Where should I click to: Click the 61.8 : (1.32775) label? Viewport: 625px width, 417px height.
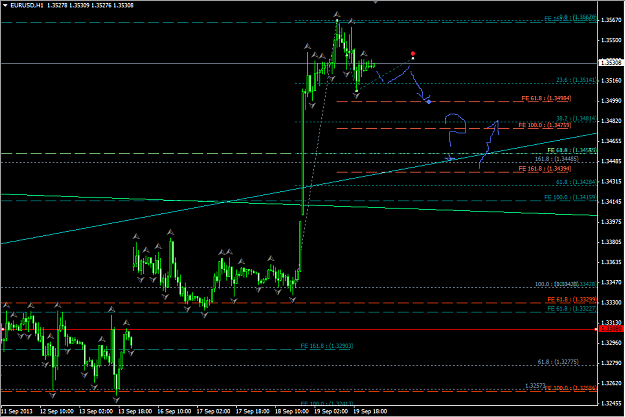pyautogui.click(x=558, y=362)
